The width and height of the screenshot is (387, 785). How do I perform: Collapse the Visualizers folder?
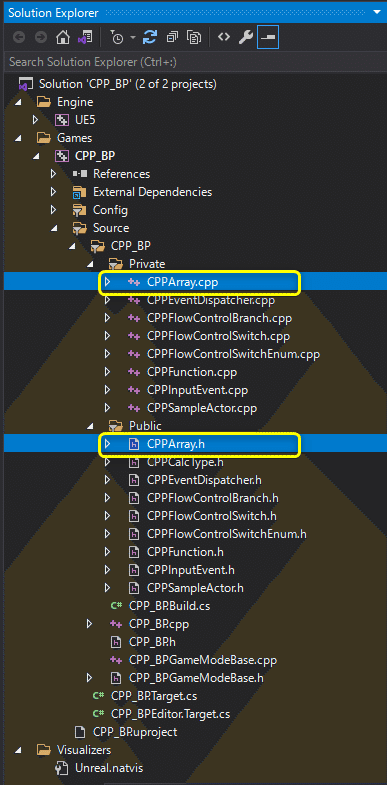click(x=18, y=750)
